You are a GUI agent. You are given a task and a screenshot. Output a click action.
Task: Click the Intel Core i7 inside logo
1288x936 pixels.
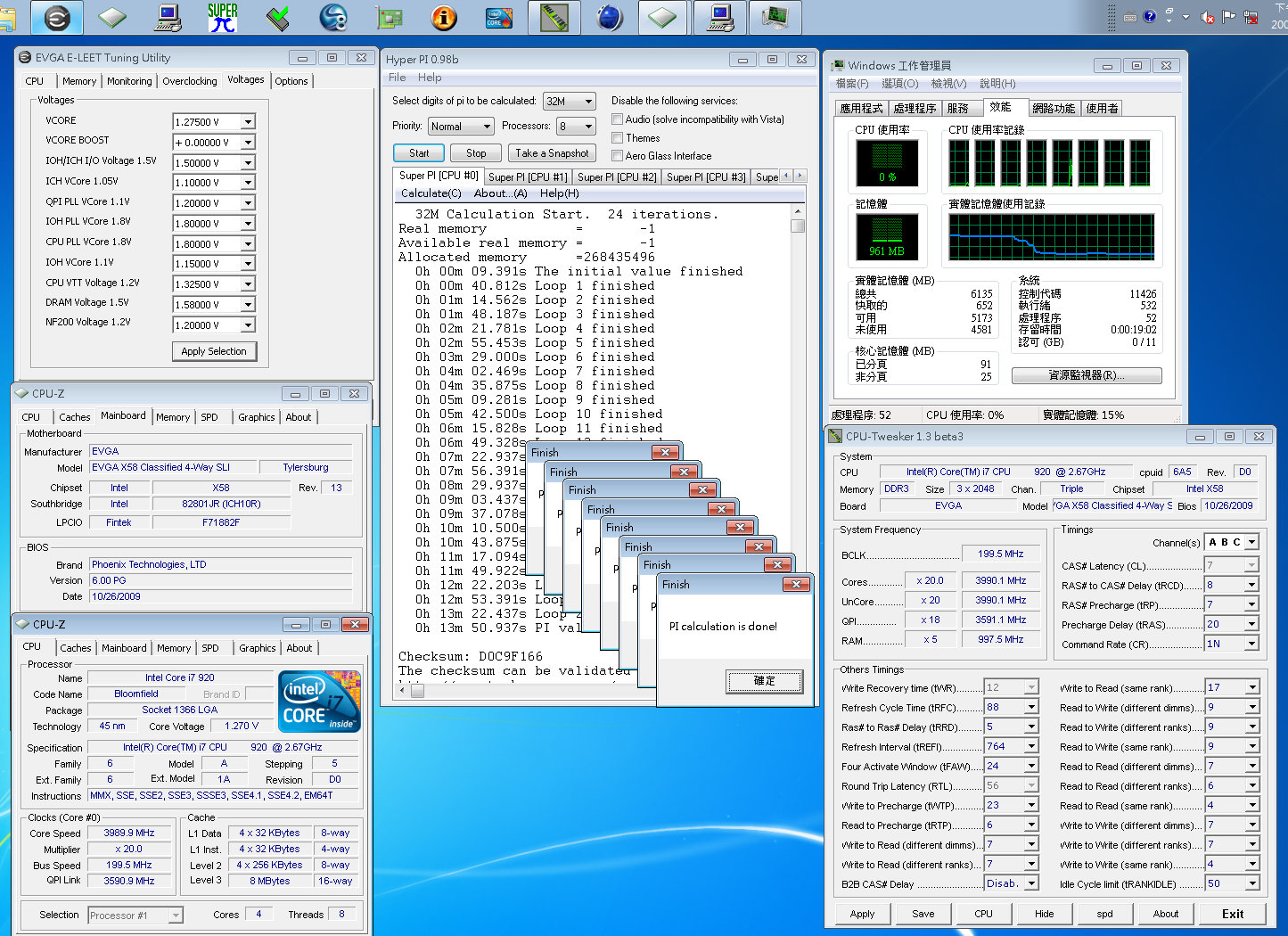pos(319,702)
